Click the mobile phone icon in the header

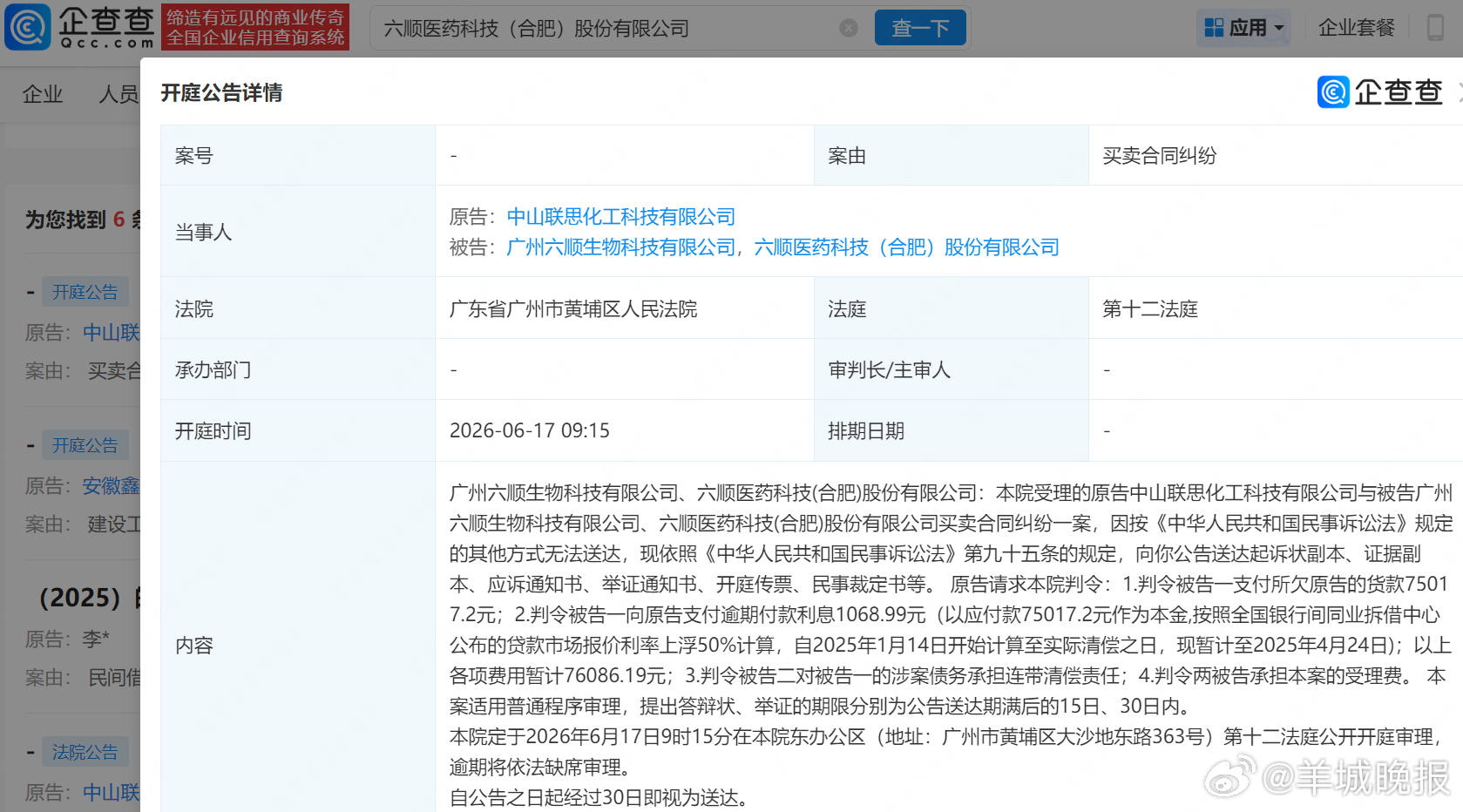point(1435,28)
